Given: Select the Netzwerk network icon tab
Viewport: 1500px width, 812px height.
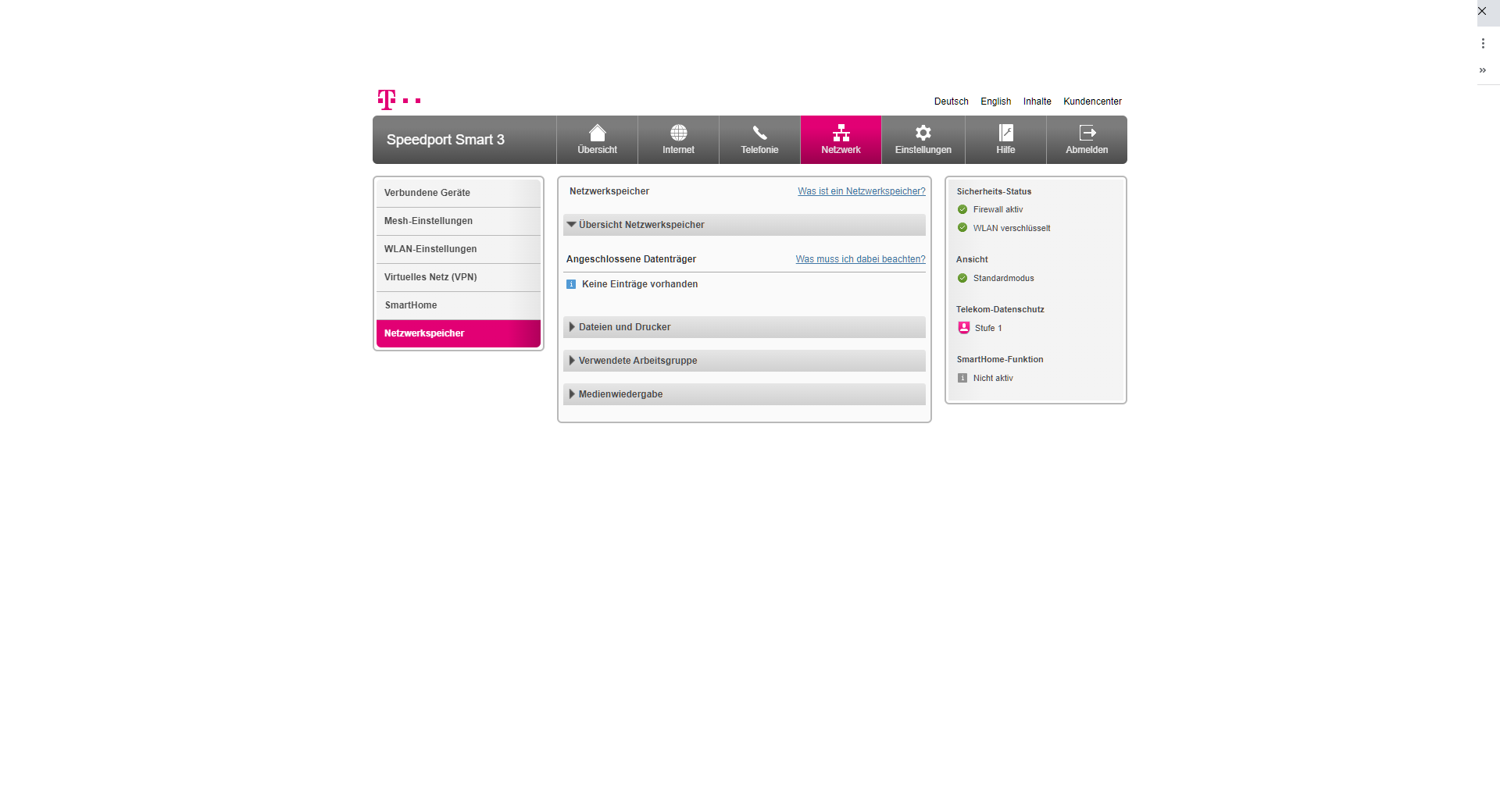Looking at the screenshot, I should click(x=841, y=140).
